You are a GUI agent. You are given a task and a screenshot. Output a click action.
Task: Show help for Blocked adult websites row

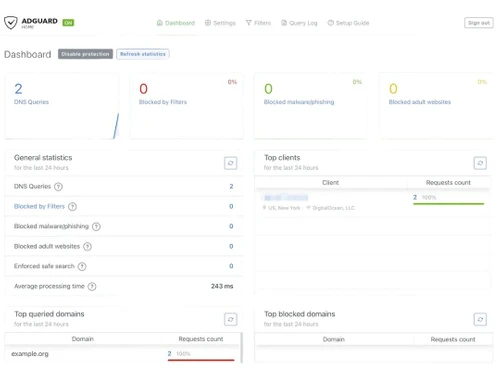(x=87, y=247)
